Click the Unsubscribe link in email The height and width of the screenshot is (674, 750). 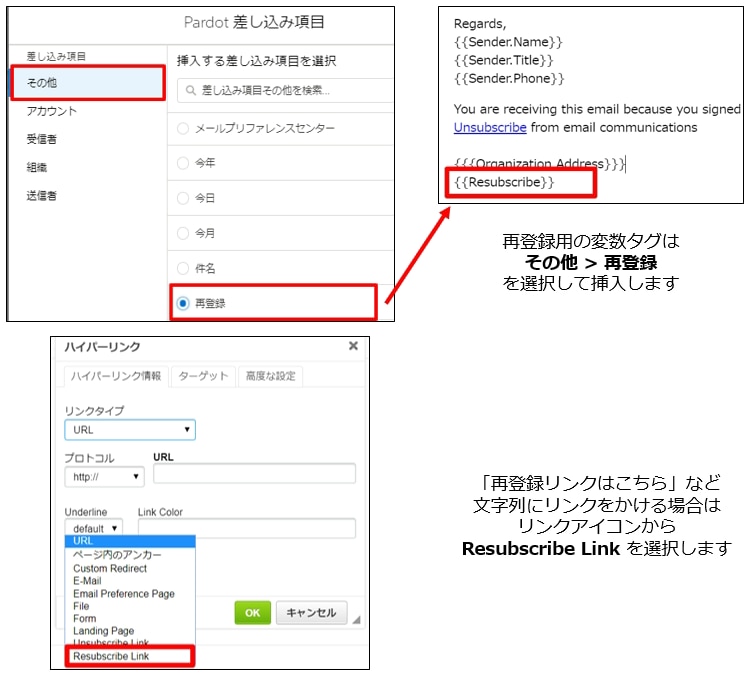pos(490,127)
